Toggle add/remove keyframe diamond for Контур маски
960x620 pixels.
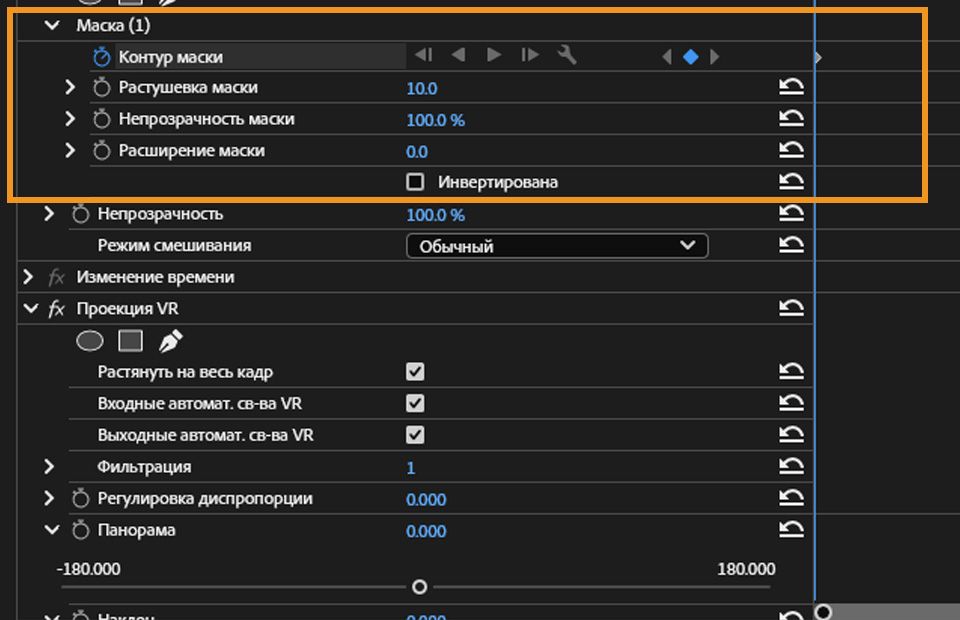691,57
